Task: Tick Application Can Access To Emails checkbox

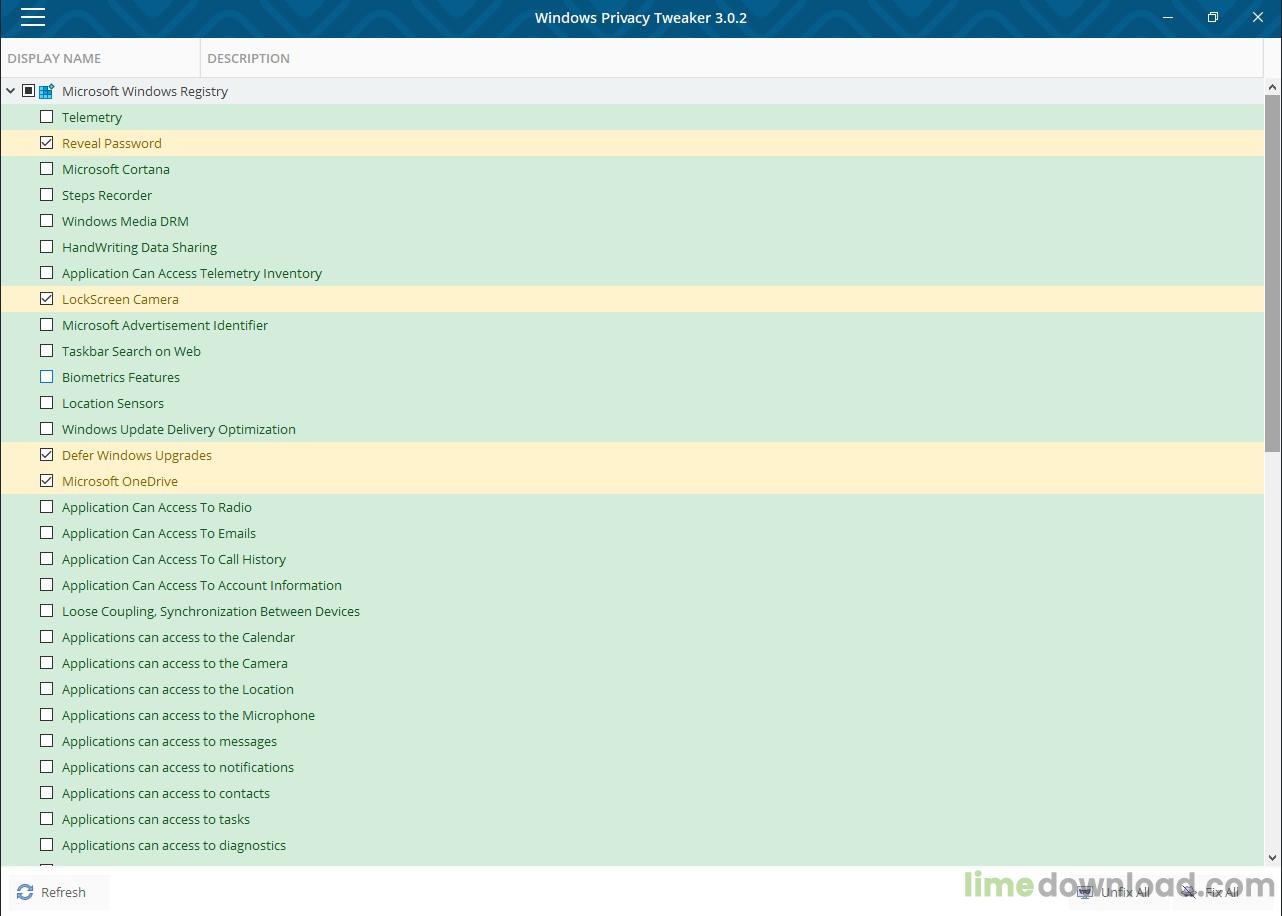Action: [46, 533]
